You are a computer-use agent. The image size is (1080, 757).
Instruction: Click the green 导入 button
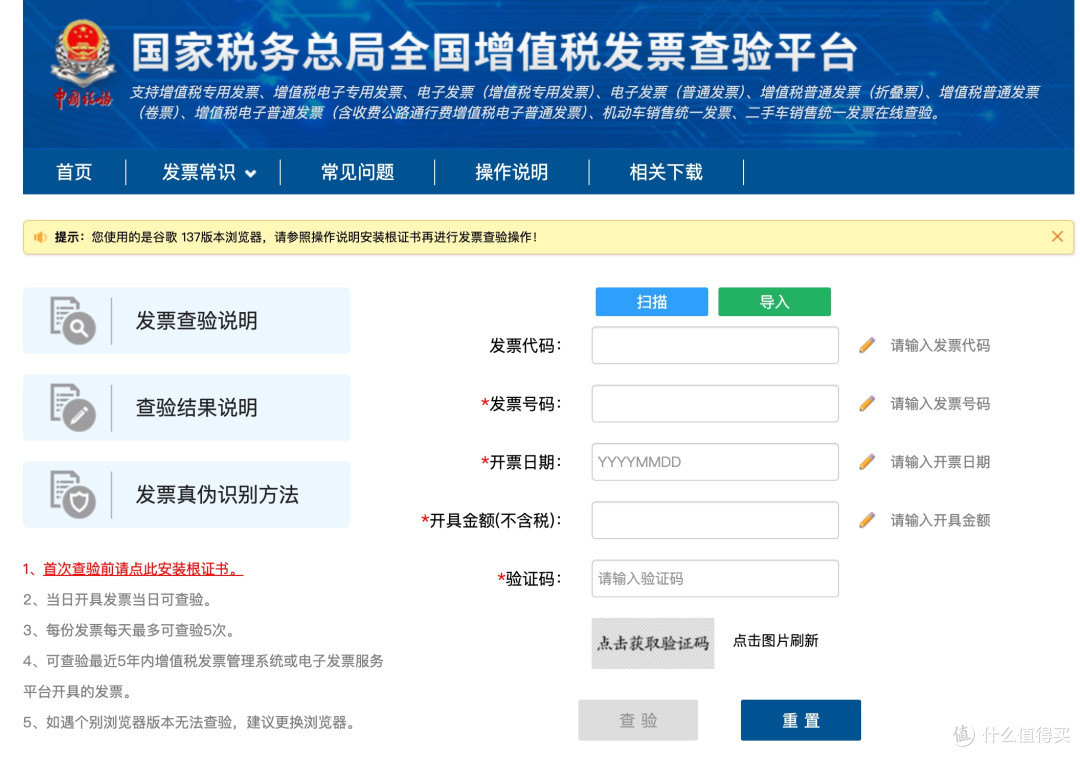pos(774,302)
